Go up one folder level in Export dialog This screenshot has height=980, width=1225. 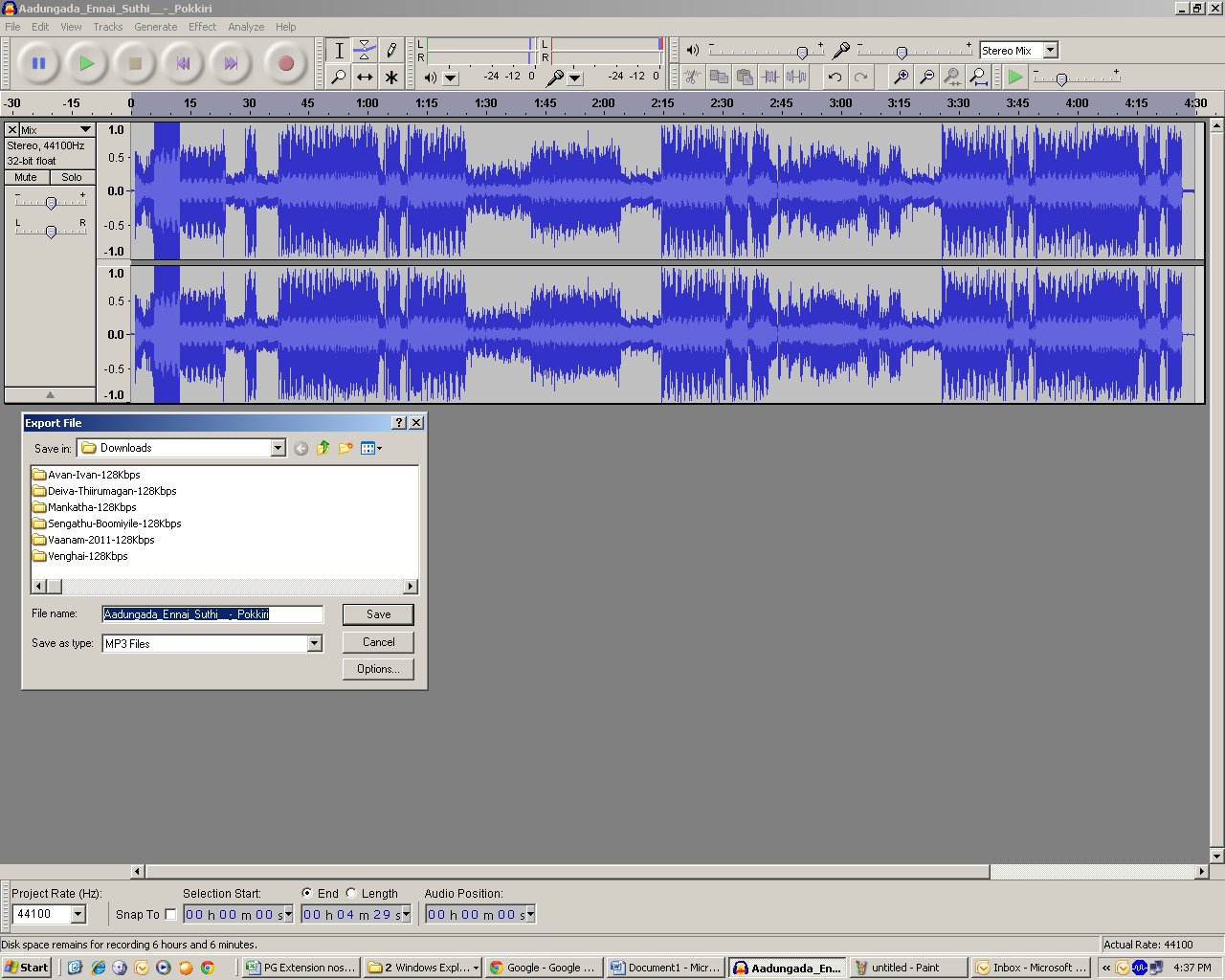[323, 448]
